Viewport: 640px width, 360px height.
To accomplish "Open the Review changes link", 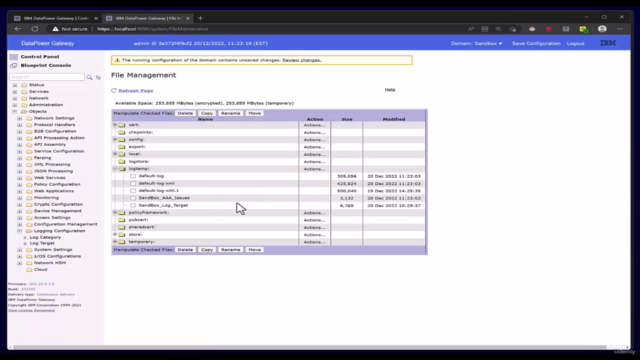I will [302, 60].
